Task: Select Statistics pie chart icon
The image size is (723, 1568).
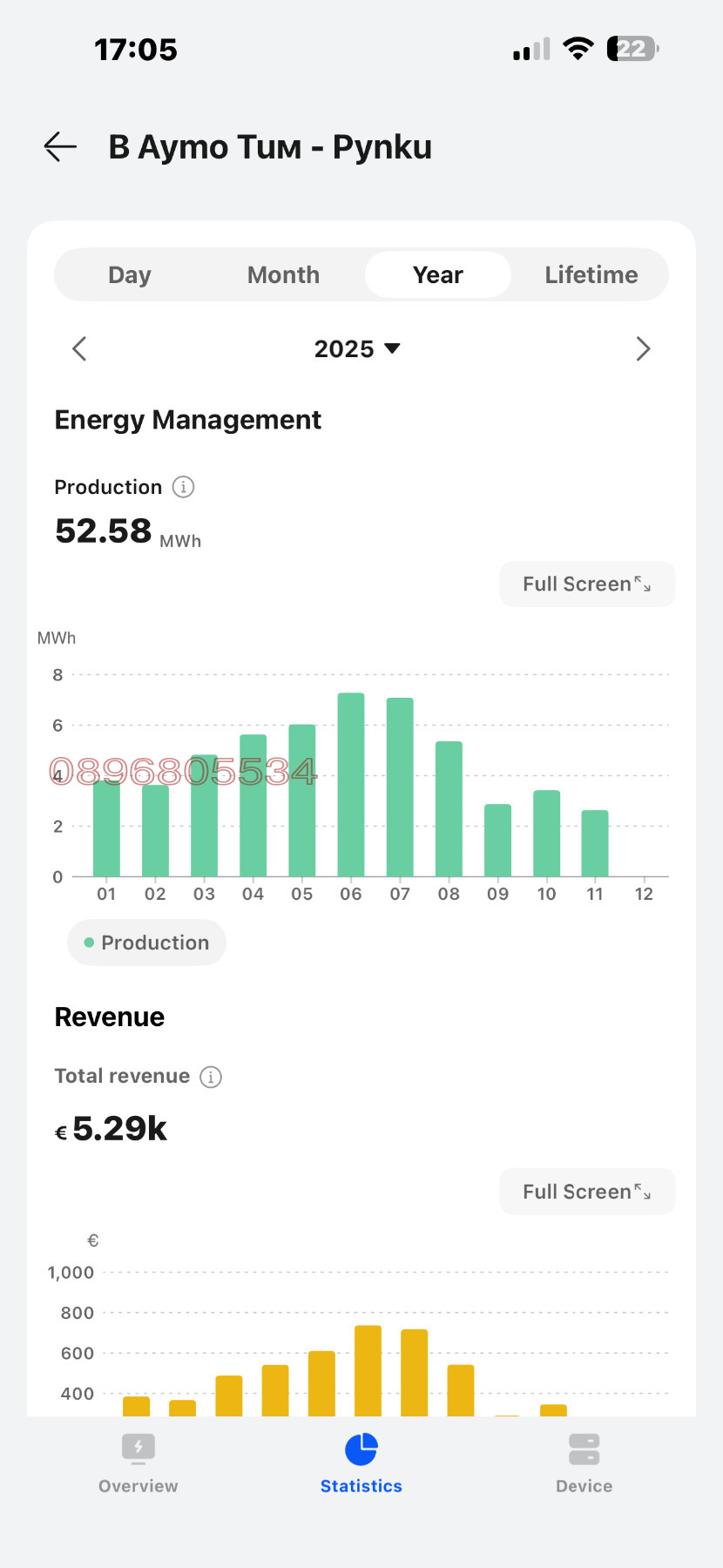Action: (361, 1450)
